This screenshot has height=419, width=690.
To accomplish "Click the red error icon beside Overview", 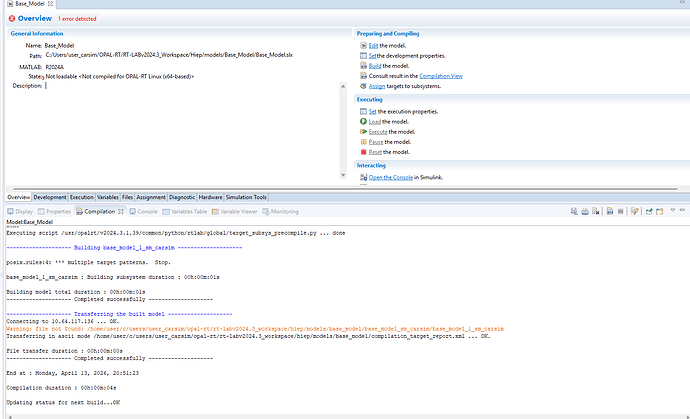I will click(x=11, y=19).
